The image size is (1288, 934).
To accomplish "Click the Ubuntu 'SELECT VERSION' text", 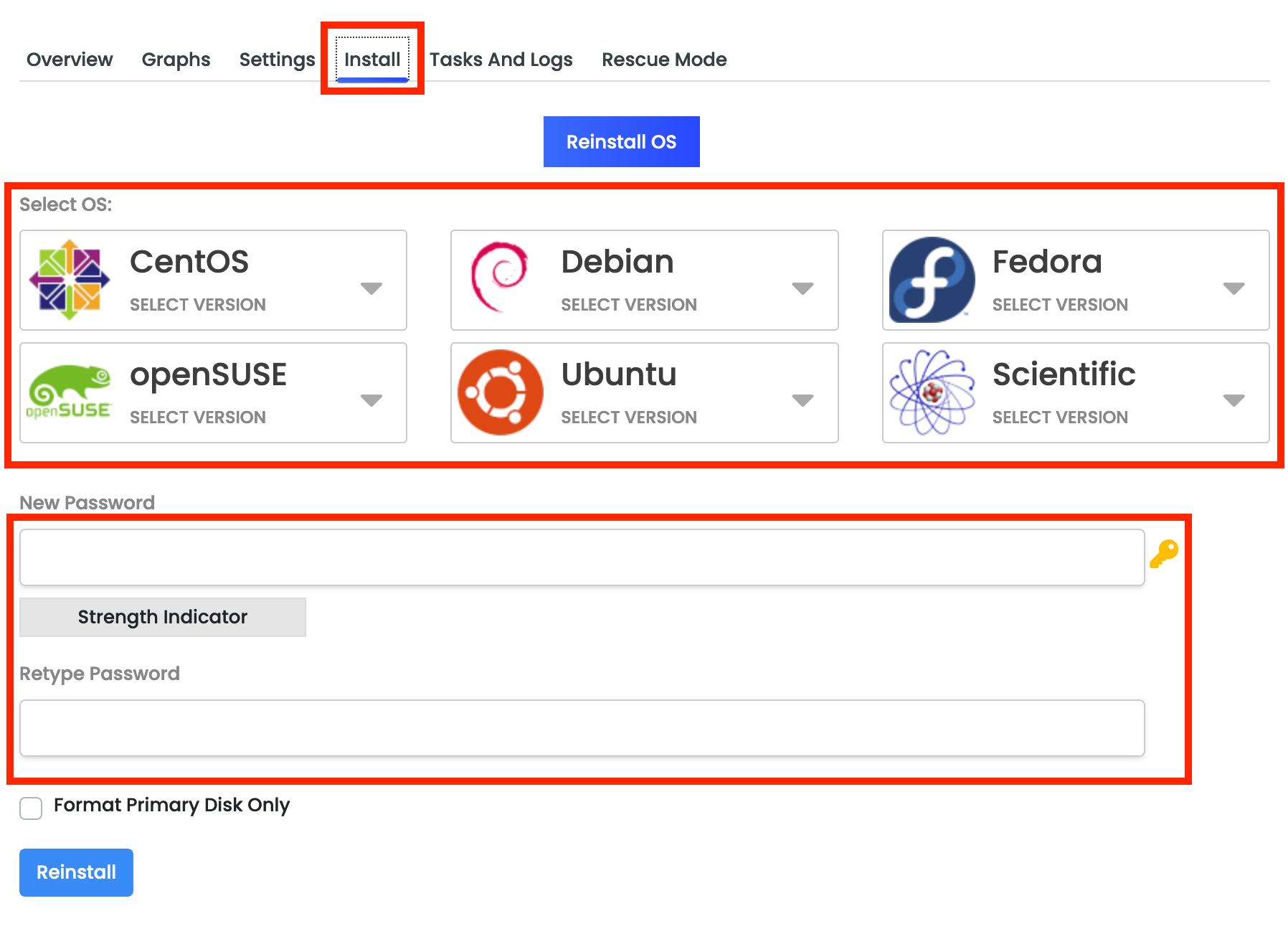I will click(629, 418).
